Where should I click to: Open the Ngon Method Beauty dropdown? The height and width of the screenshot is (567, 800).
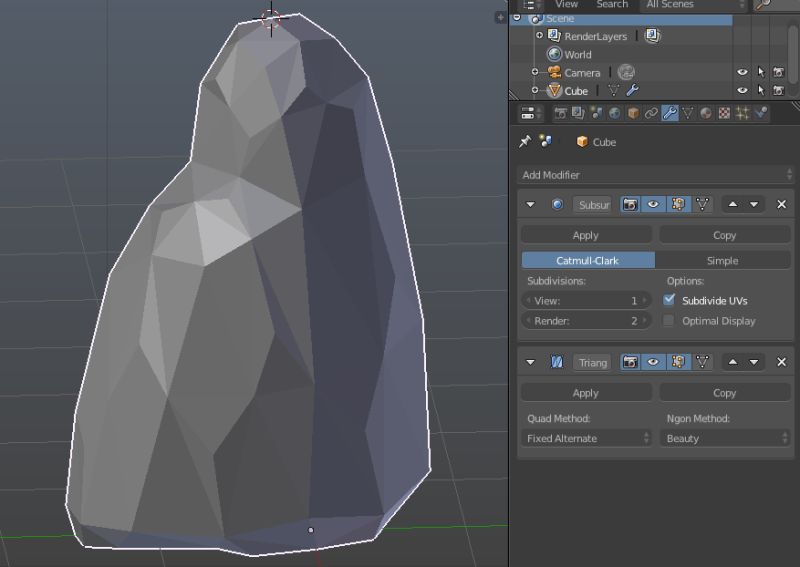[726, 438]
